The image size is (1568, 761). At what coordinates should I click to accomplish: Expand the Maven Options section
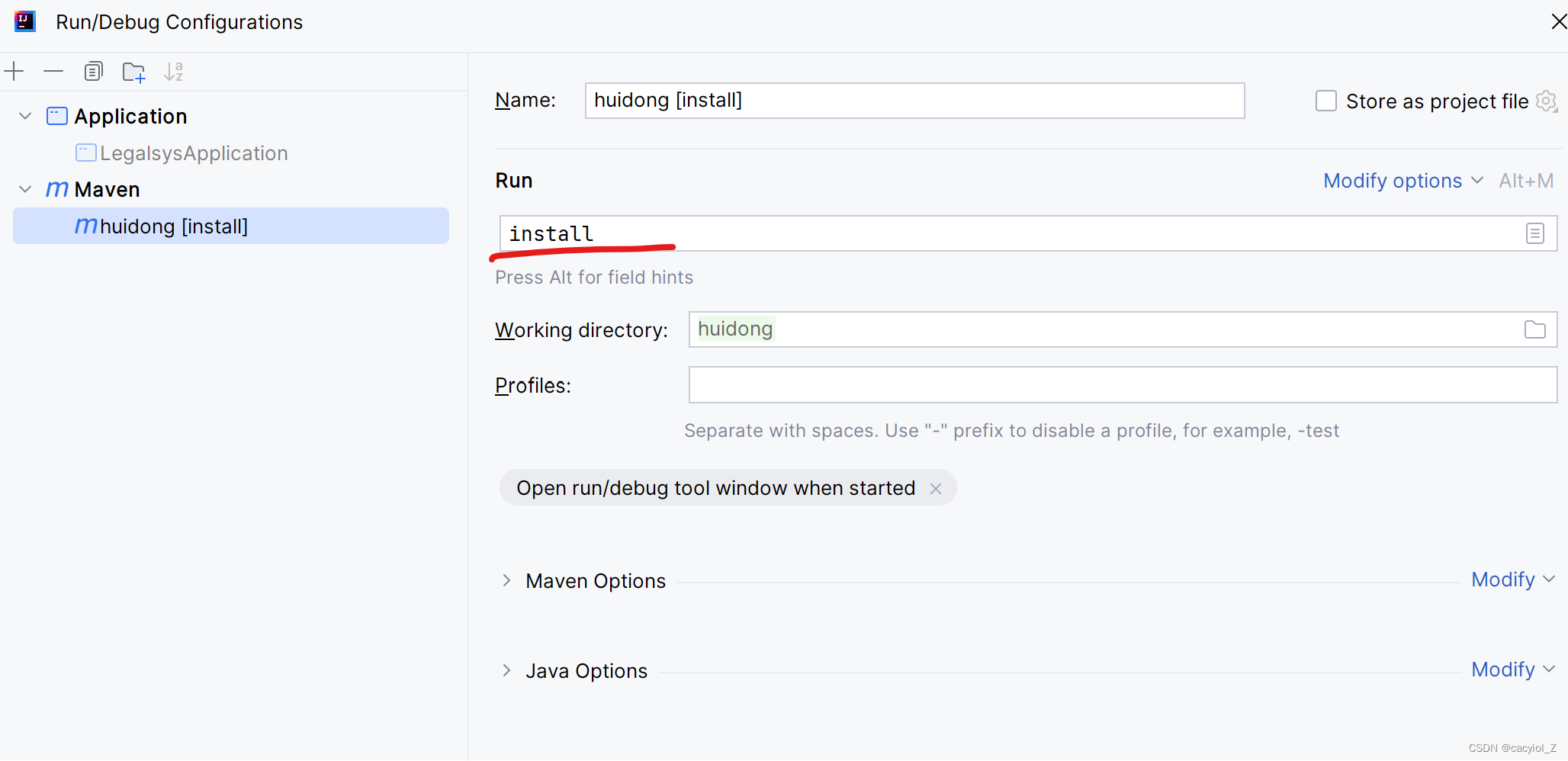coord(507,580)
